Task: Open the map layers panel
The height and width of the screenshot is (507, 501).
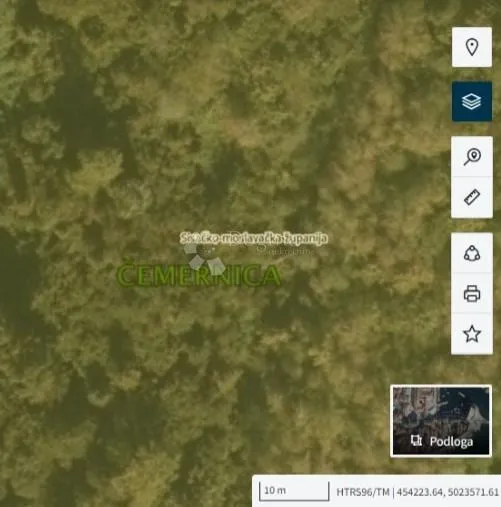Action: tap(472, 101)
